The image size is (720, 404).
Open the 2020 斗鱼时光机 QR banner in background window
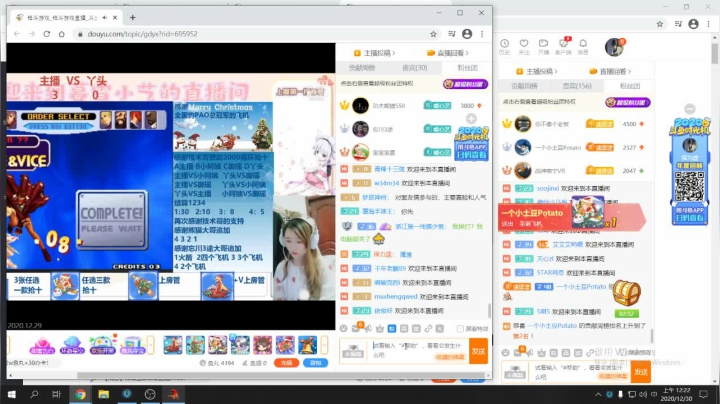(x=689, y=171)
